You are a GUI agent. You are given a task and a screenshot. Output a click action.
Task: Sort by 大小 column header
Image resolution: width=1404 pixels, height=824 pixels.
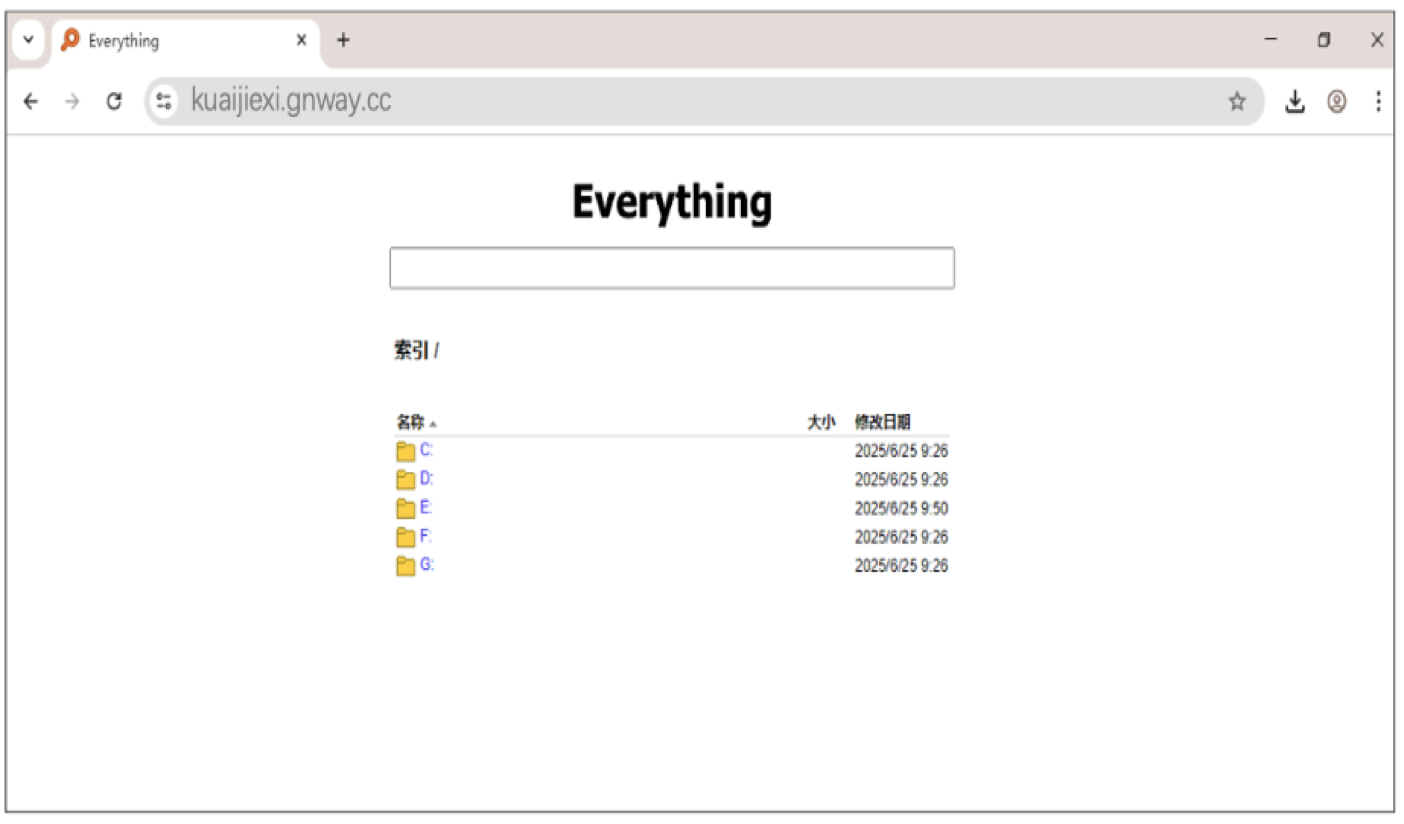point(821,422)
